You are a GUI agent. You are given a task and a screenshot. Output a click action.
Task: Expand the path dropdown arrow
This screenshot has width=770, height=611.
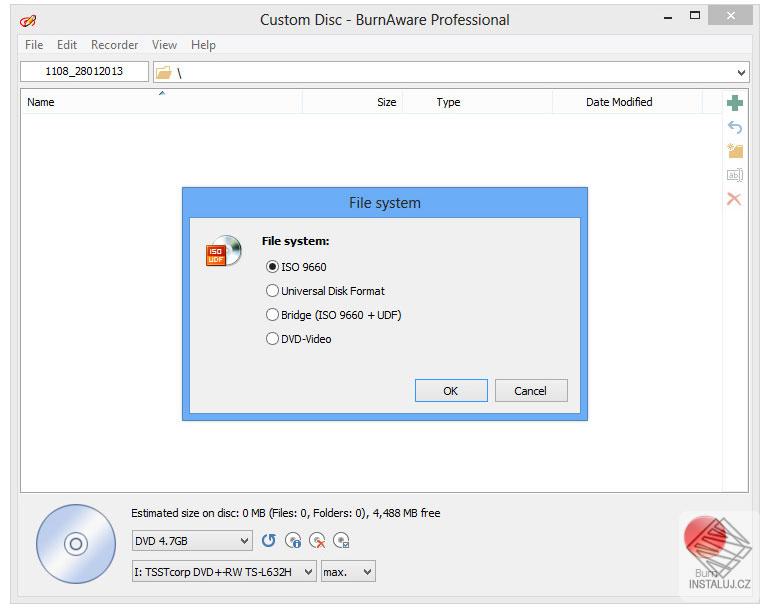pyautogui.click(x=741, y=73)
